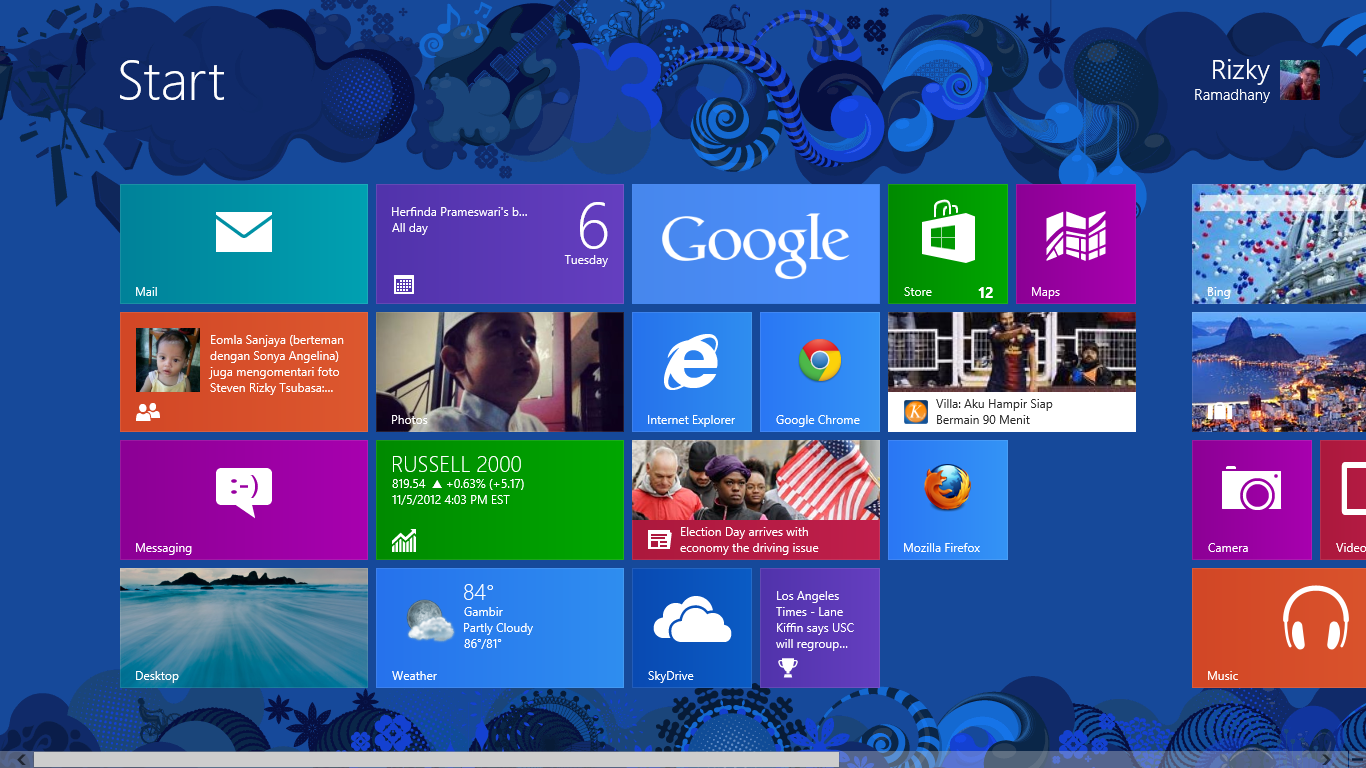Open the Bing balloons tile

click(1279, 244)
